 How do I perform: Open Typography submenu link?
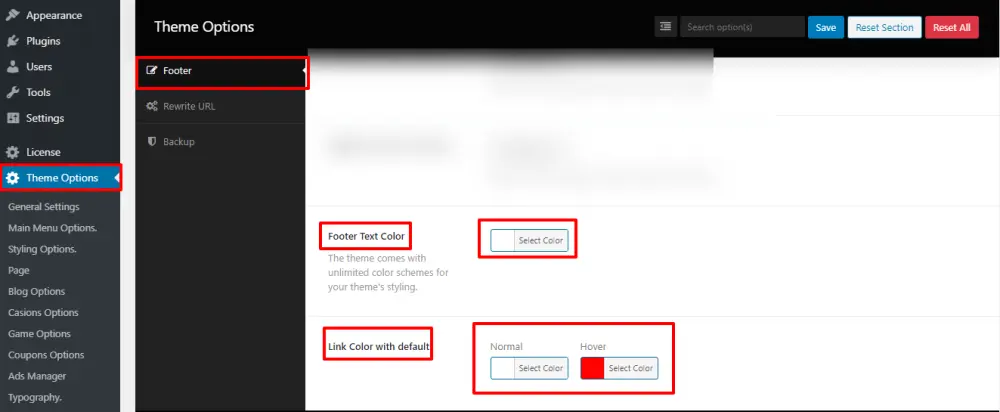click(x=34, y=397)
